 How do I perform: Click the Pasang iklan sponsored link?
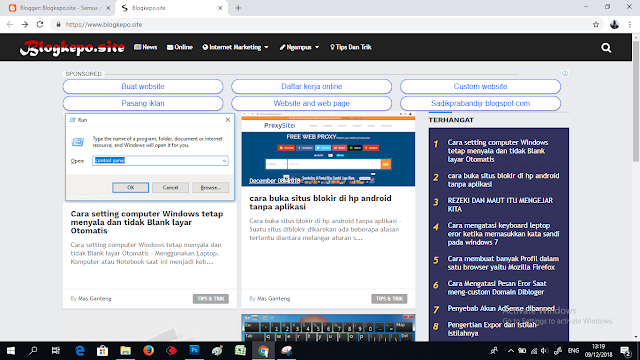pyautogui.click(x=143, y=103)
